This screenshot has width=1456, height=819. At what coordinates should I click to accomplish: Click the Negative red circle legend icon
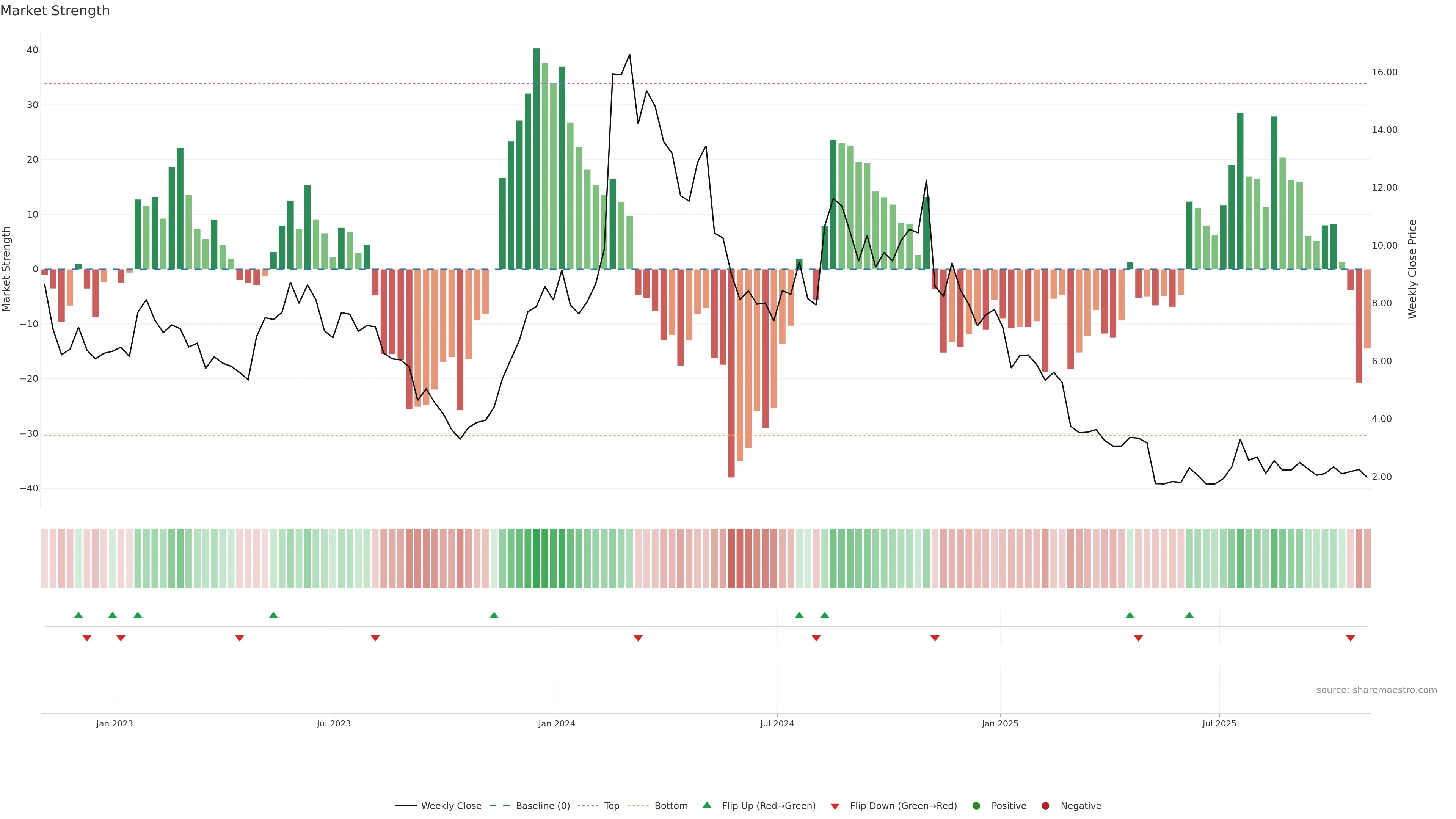[1045, 806]
